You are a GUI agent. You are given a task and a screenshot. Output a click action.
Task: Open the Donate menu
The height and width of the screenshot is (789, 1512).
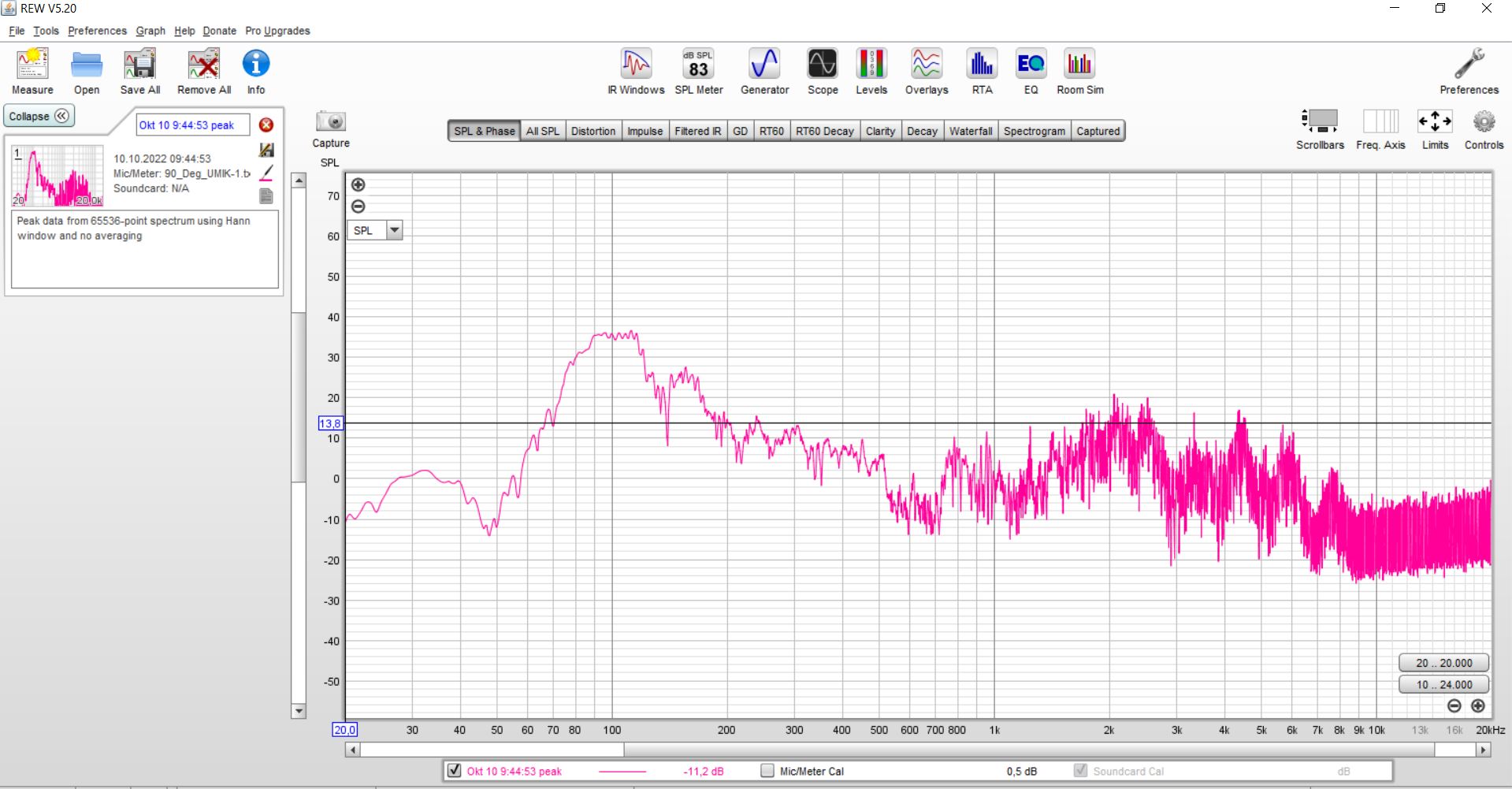tap(219, 31)
